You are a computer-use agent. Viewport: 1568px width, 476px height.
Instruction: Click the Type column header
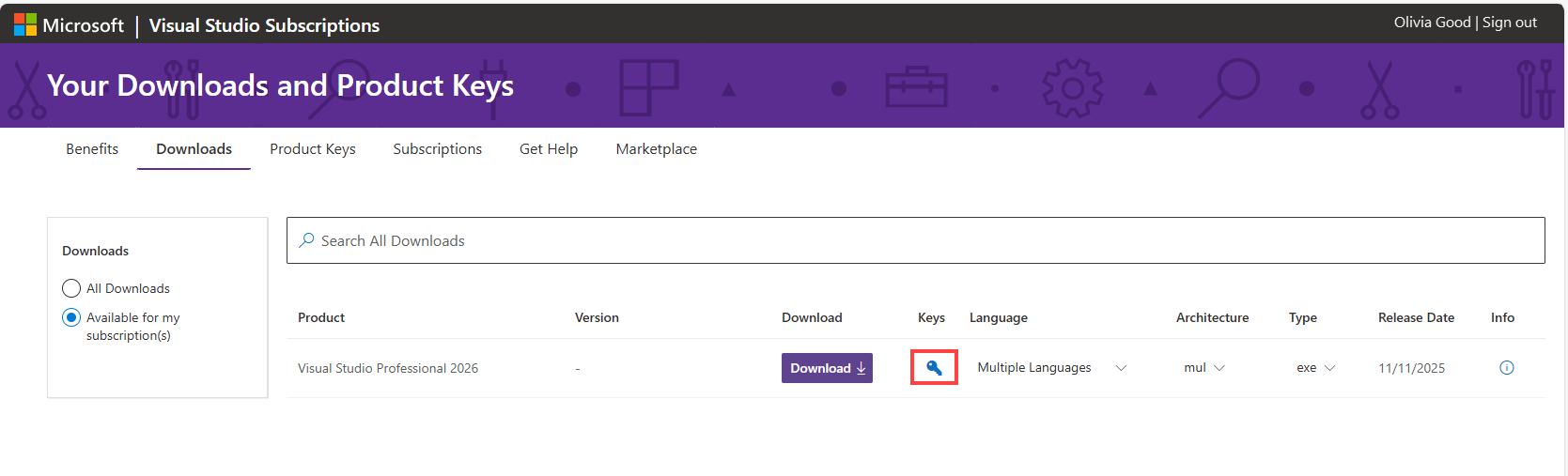1303,317
